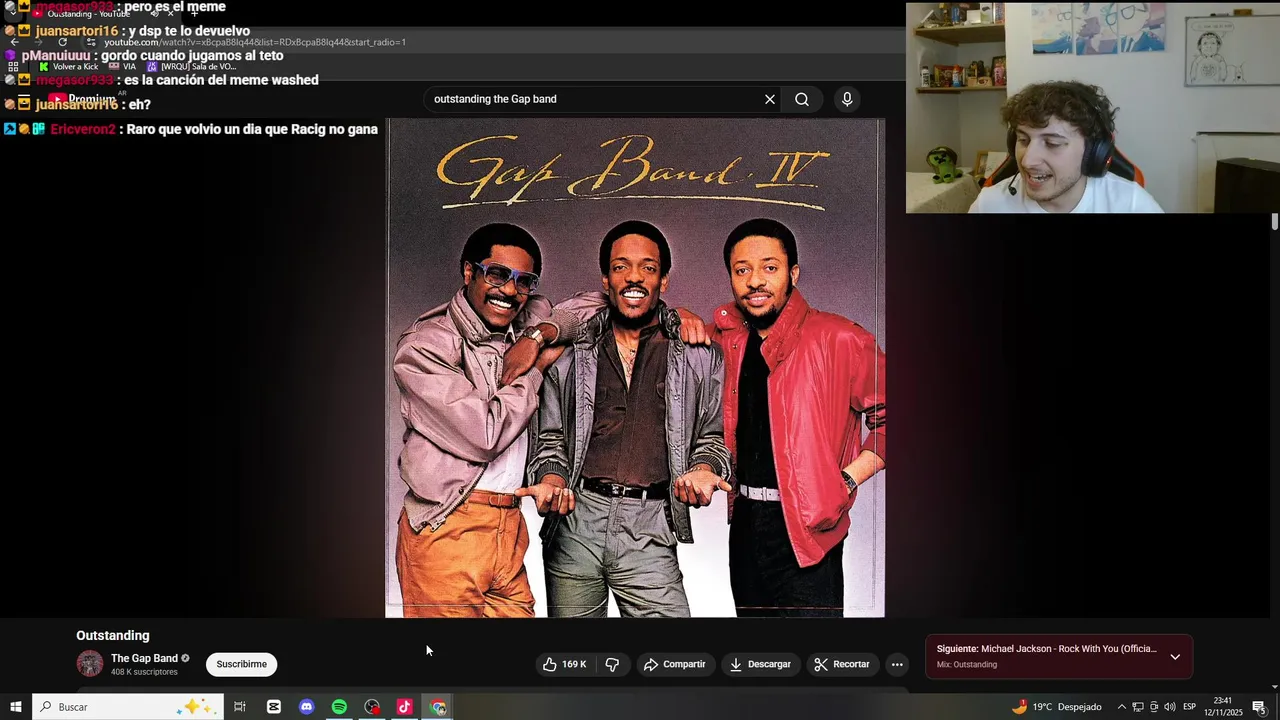Start voice search with the microphone icon
1280x720 pixels.
pos(847,99)
